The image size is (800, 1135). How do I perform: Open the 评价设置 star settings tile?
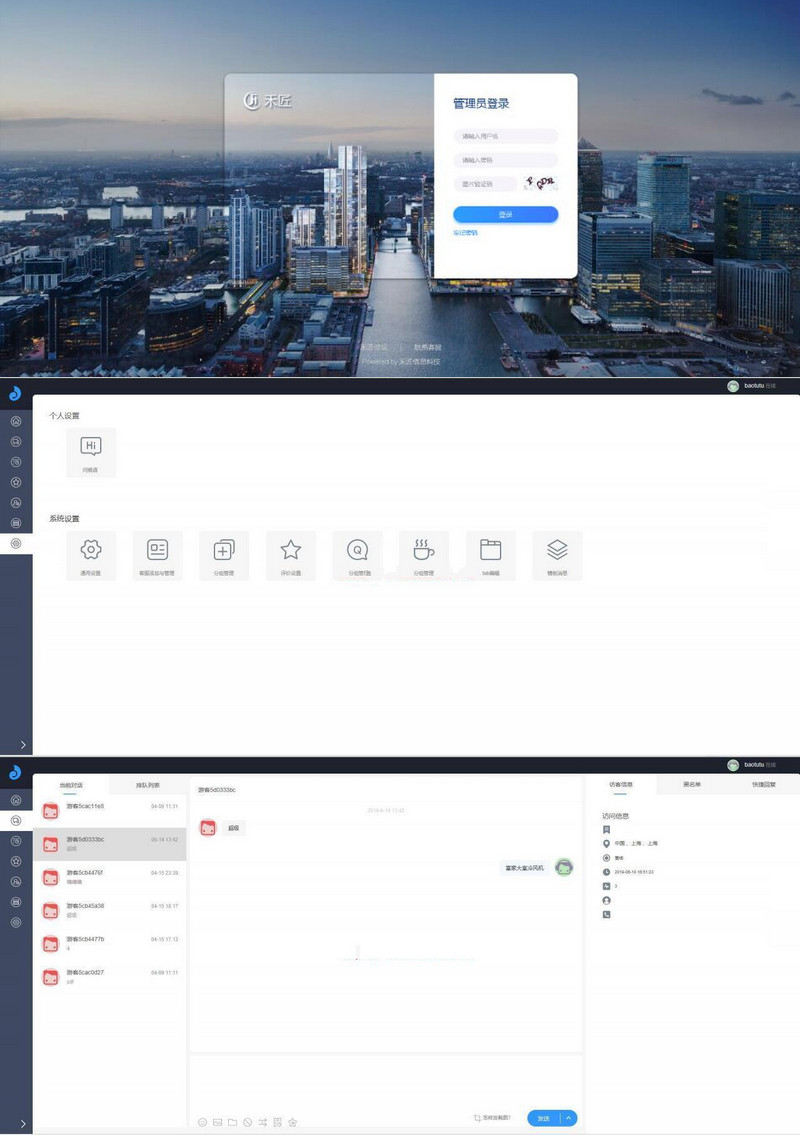pos(290,555)
